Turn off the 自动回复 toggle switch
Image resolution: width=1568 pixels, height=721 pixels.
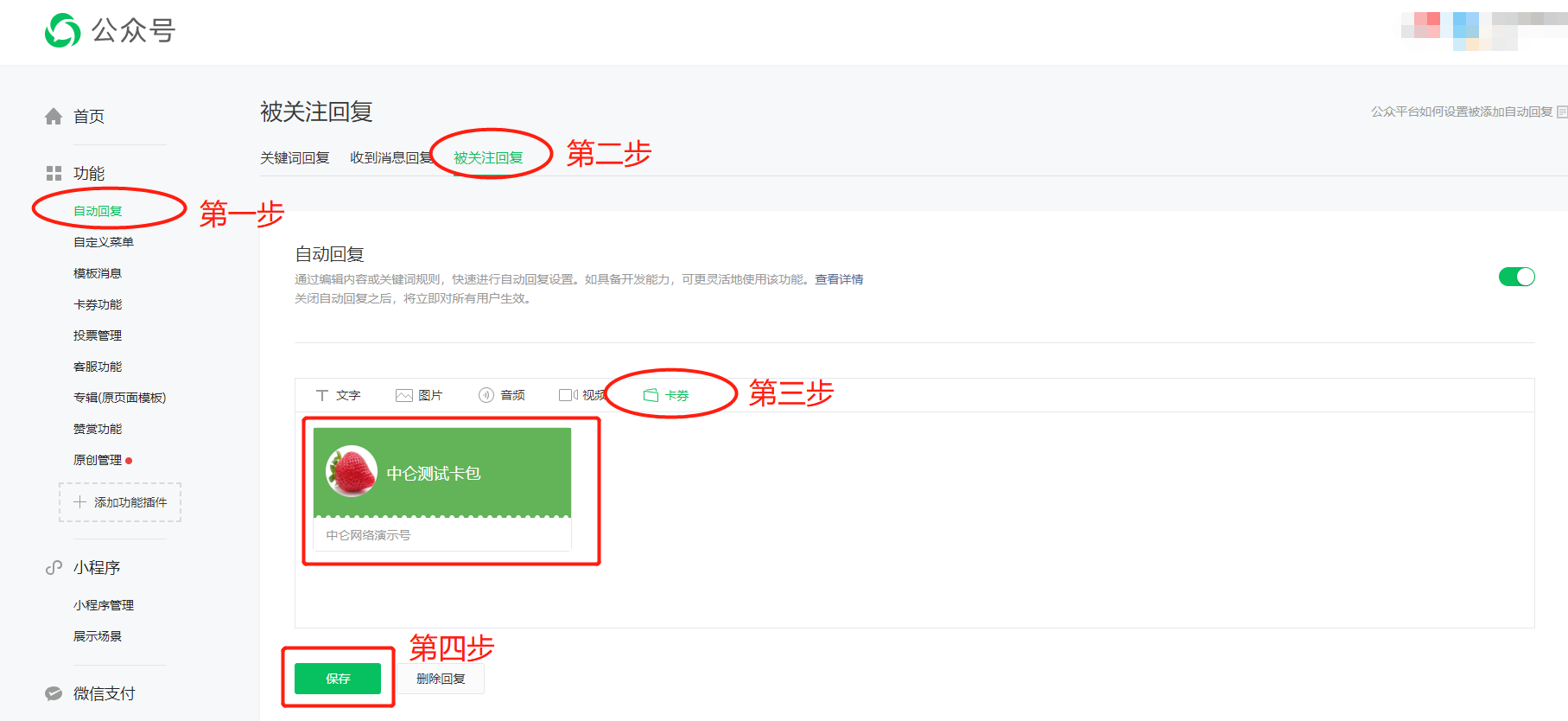[x=1516, y=277]
